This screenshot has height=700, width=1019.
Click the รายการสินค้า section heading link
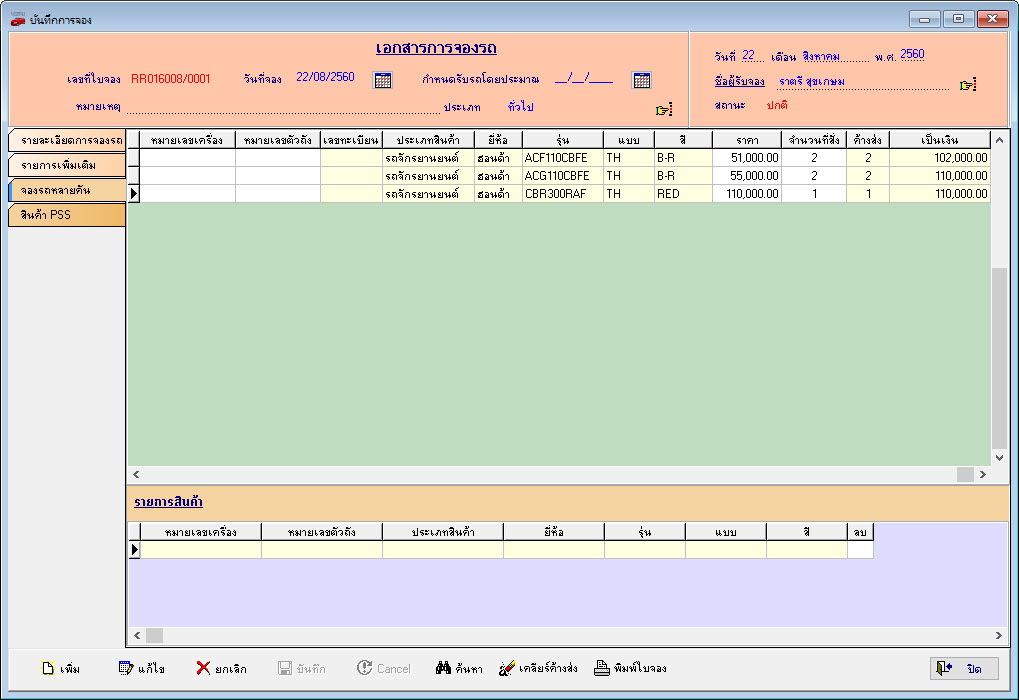click(x=168, y=502)
